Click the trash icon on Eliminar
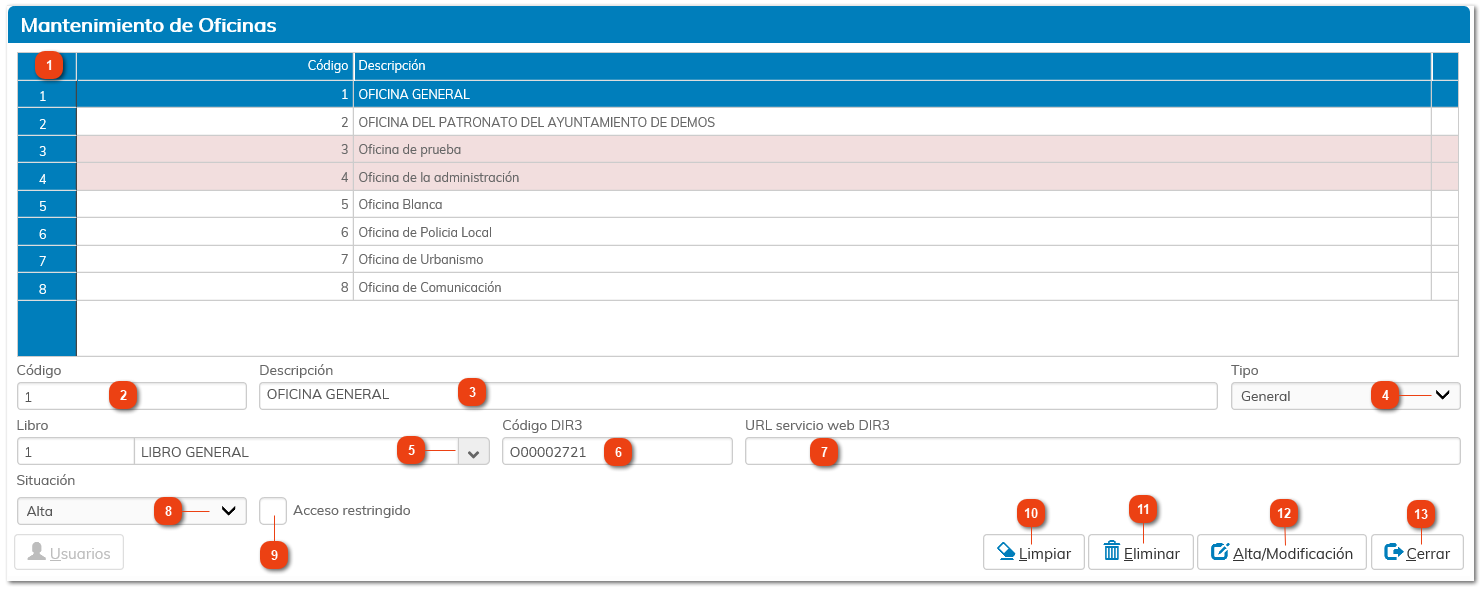Viewport: 1483px width, 590px height. [1111, 551]
